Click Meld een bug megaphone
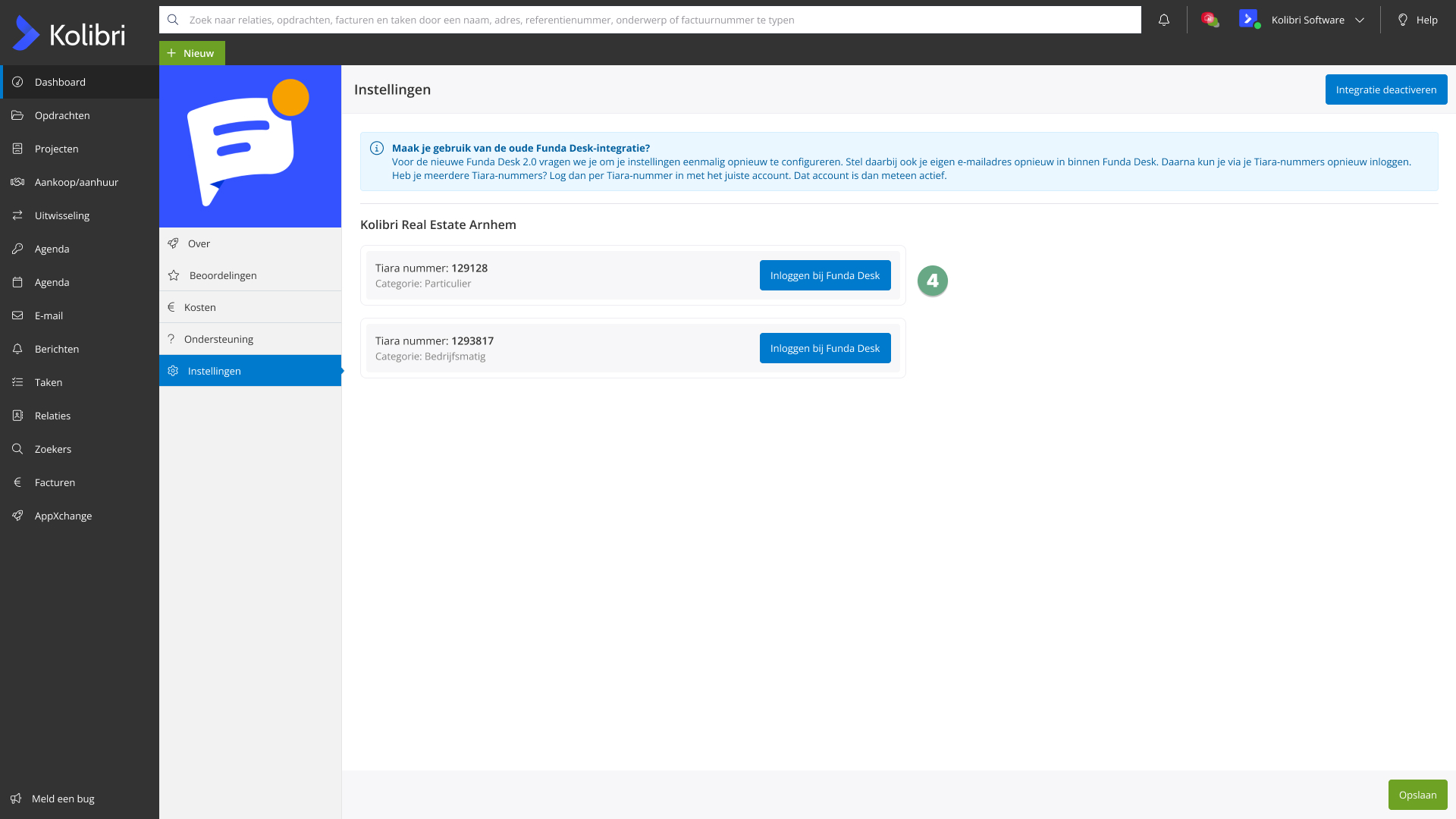Viewport: 1456px width, 819px height. click(x=17, y=799)
